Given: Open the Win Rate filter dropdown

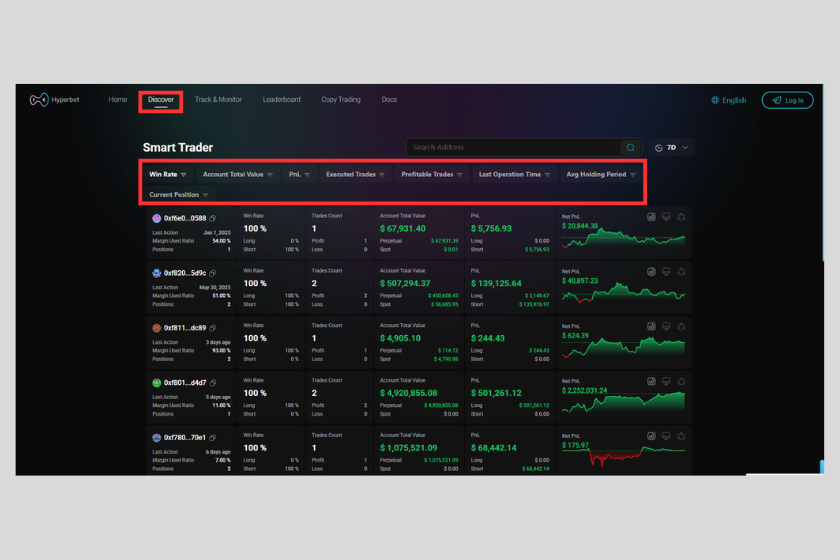Looking at the screenshot, I should click(x=168, y=175).
